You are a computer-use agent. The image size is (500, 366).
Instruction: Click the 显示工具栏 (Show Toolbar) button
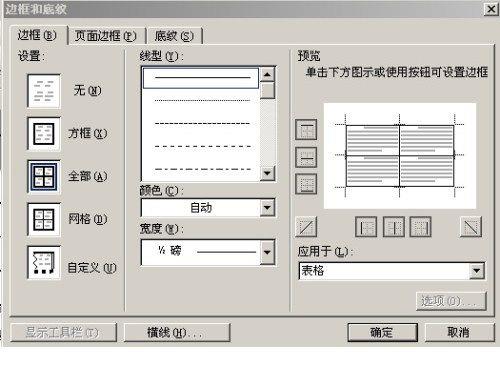click(x=63, y=332)
